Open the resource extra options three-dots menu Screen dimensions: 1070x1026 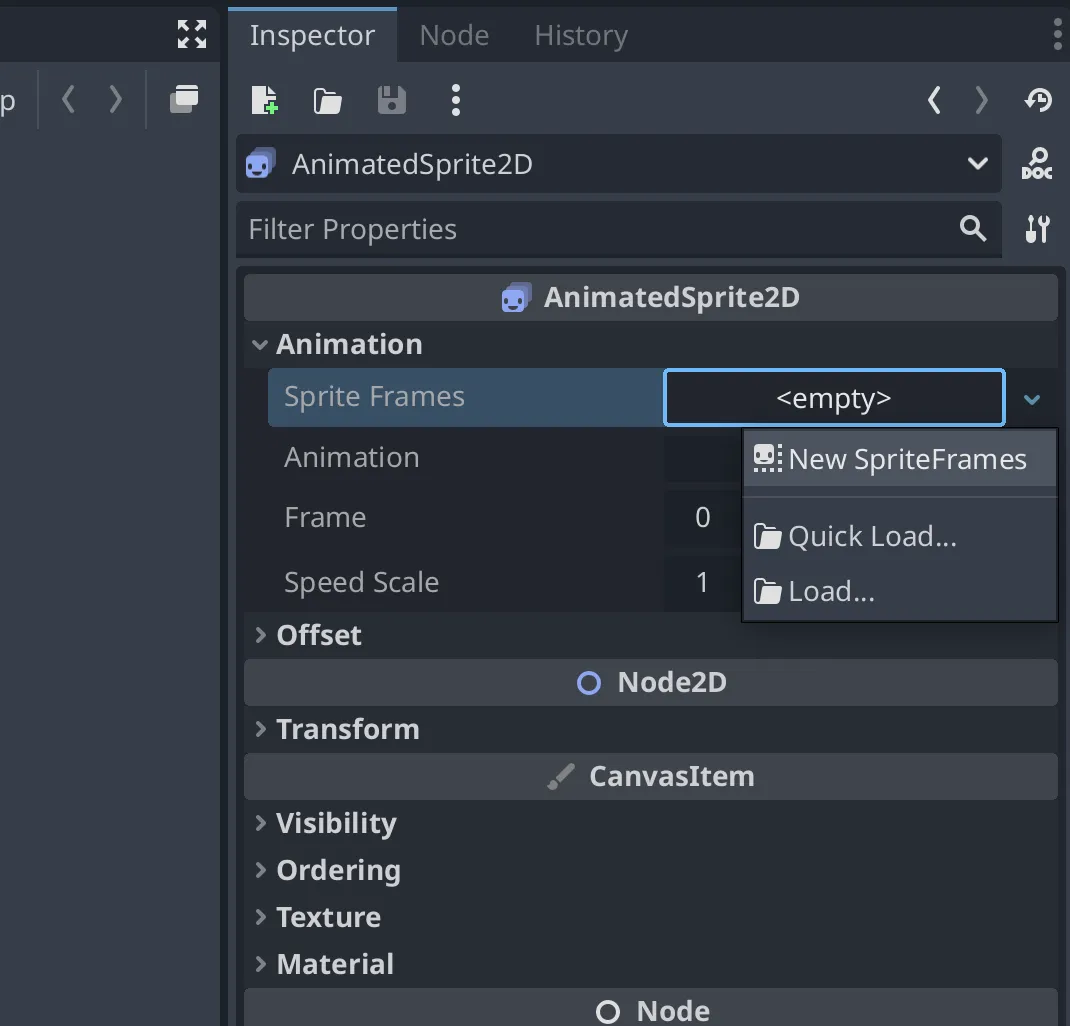(x=456, y=100)
